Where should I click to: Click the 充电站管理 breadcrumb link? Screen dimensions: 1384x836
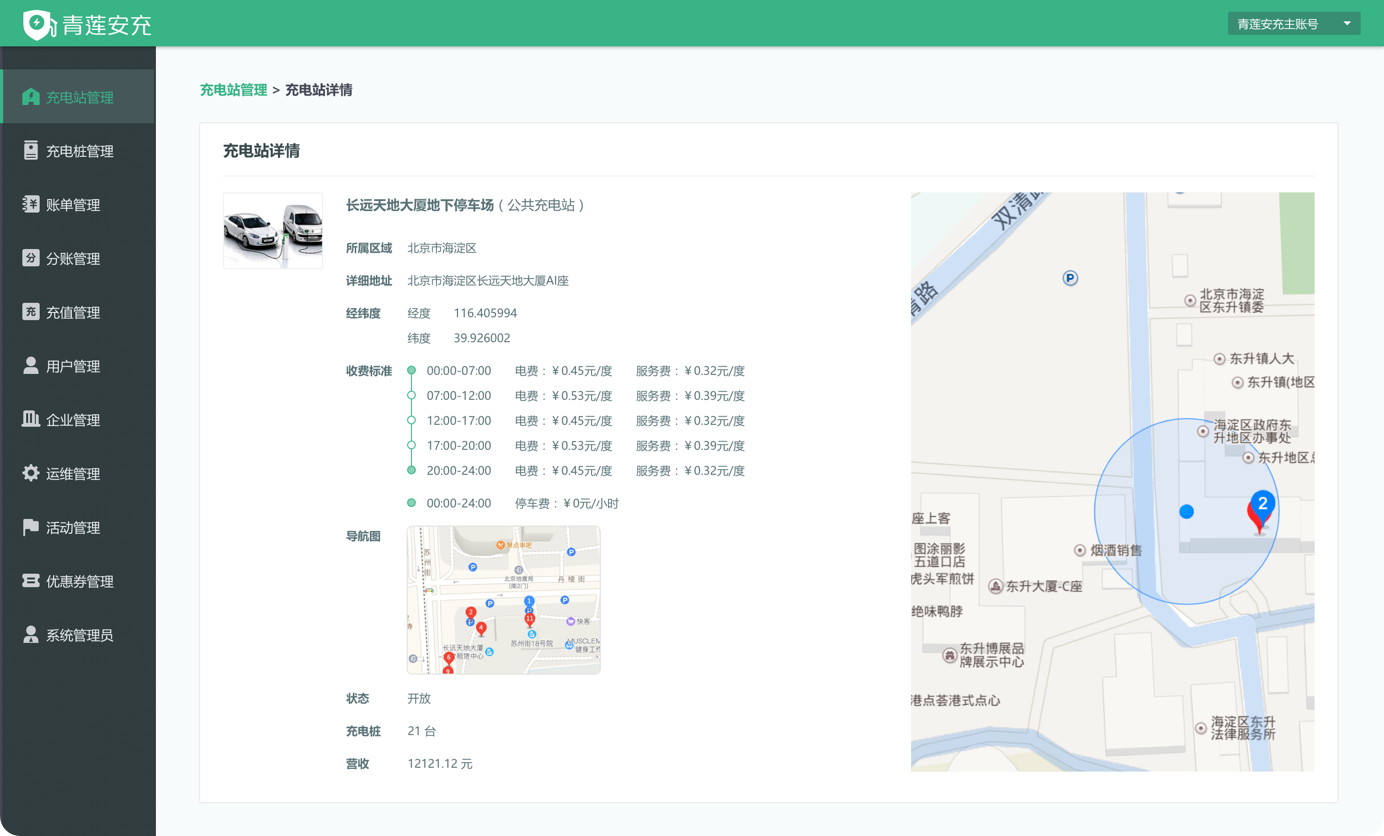click(x=233, y=90)
